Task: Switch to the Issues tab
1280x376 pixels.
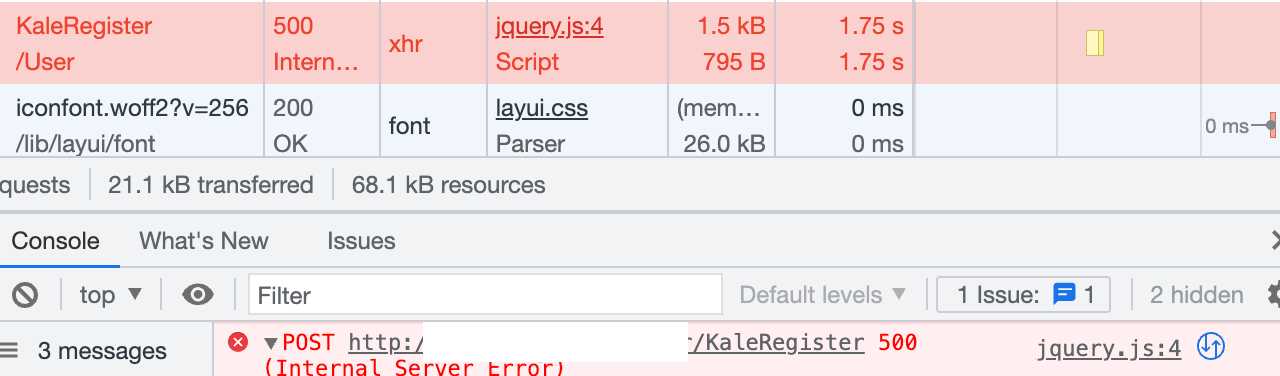Action: 361,241
